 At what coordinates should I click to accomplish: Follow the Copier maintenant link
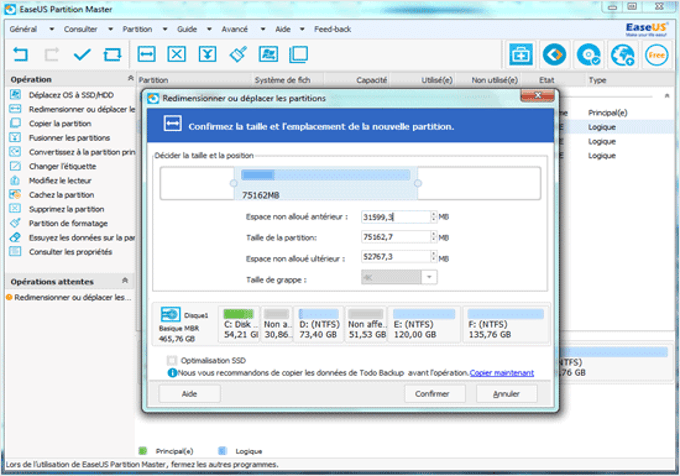tap(502, 373)
